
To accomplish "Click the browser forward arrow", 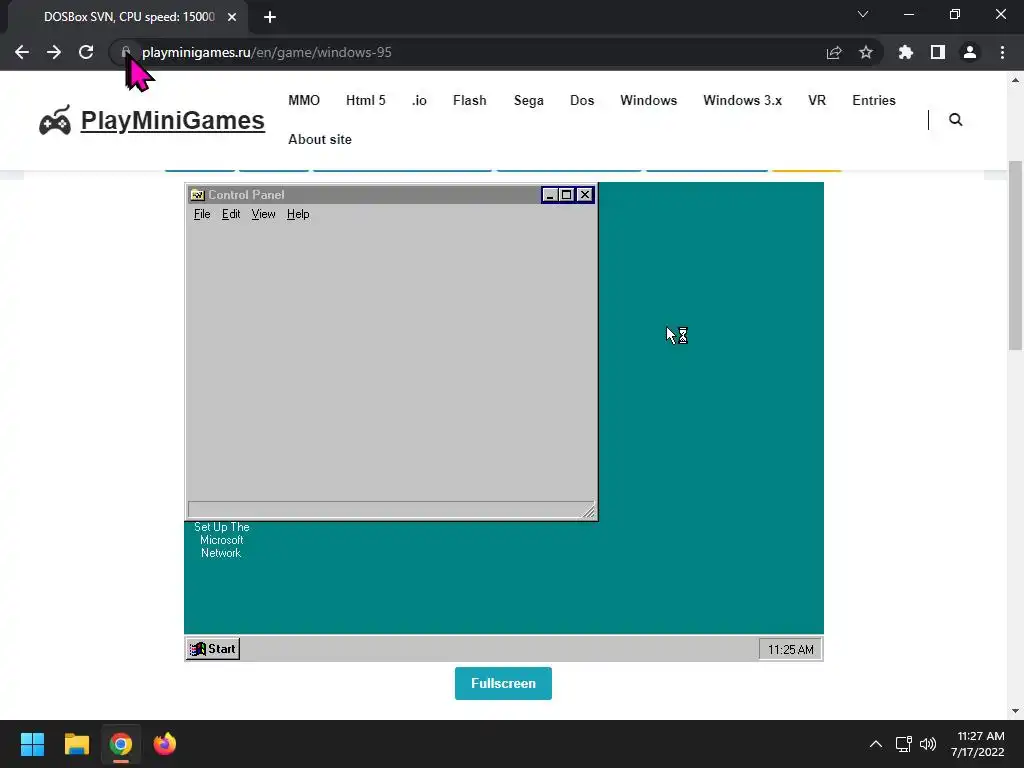I will point(54,52).
